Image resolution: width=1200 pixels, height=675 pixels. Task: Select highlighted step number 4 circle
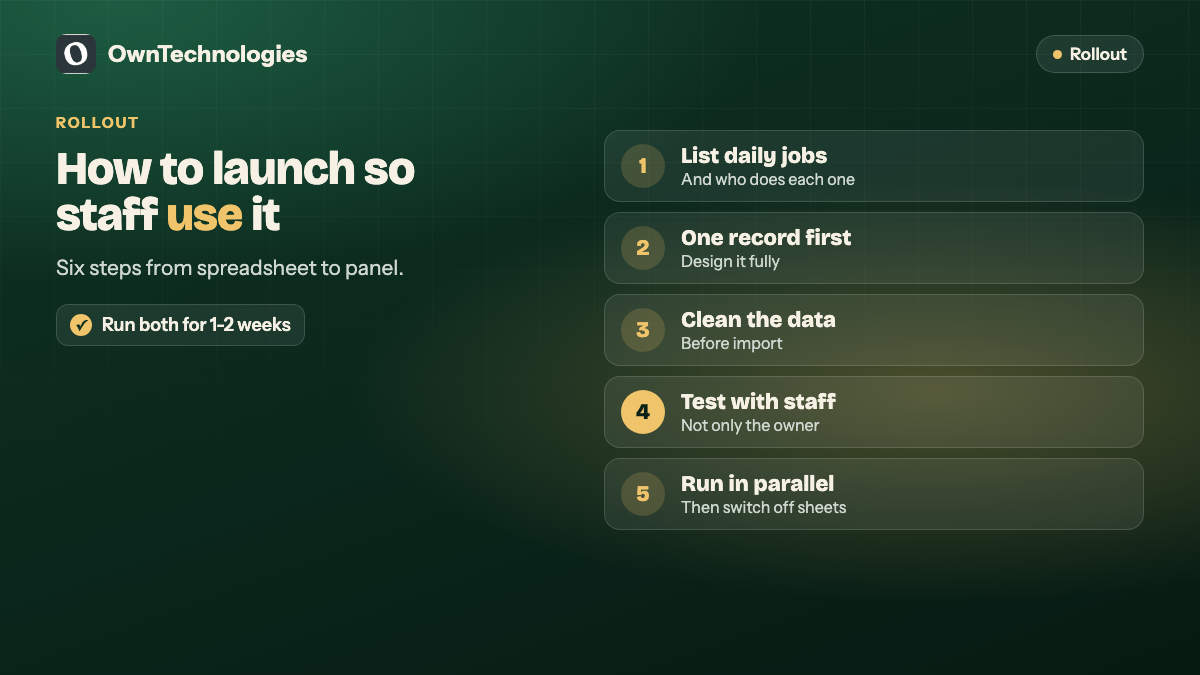click(x=643, y=412)
